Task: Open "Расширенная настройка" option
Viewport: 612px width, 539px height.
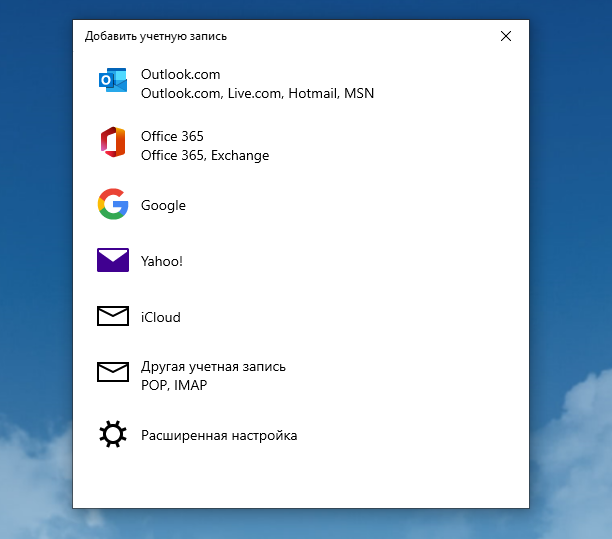Action: 219,435
